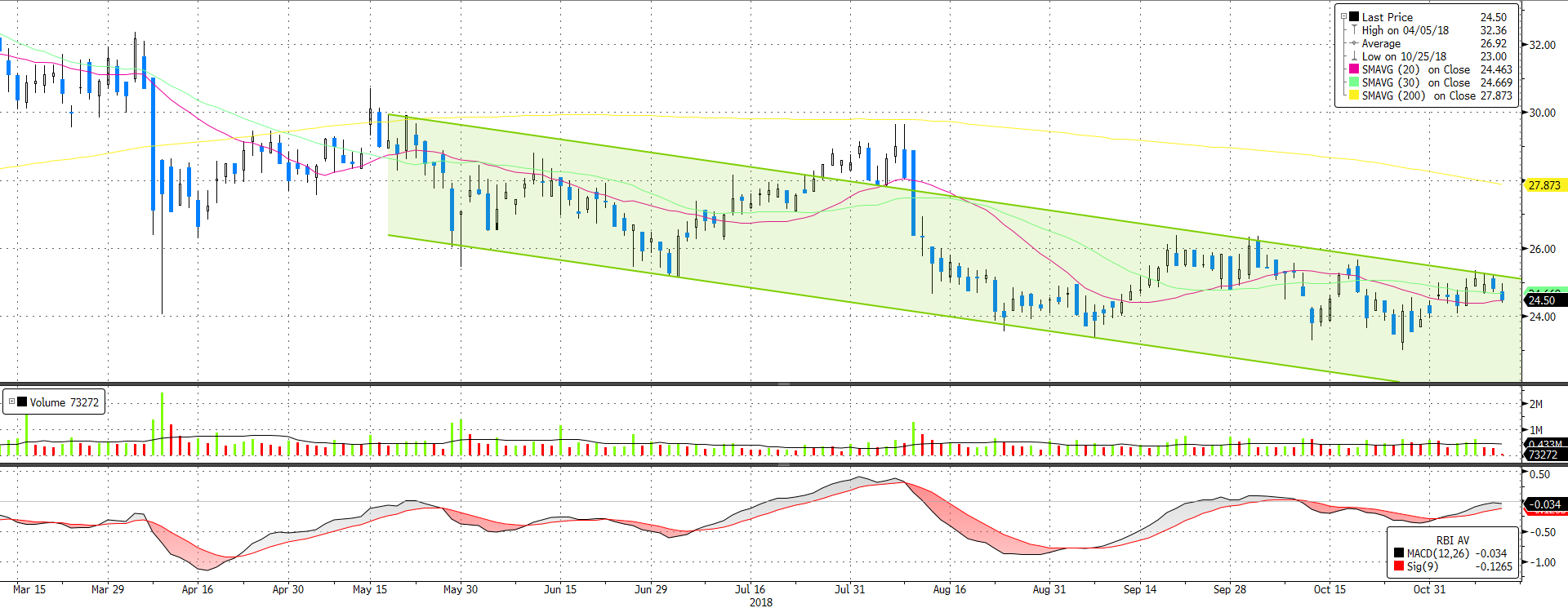Click legend value 32.36
This screenshot has height=608, width=1568.
pyautogui.click(x=1494, y=30)
